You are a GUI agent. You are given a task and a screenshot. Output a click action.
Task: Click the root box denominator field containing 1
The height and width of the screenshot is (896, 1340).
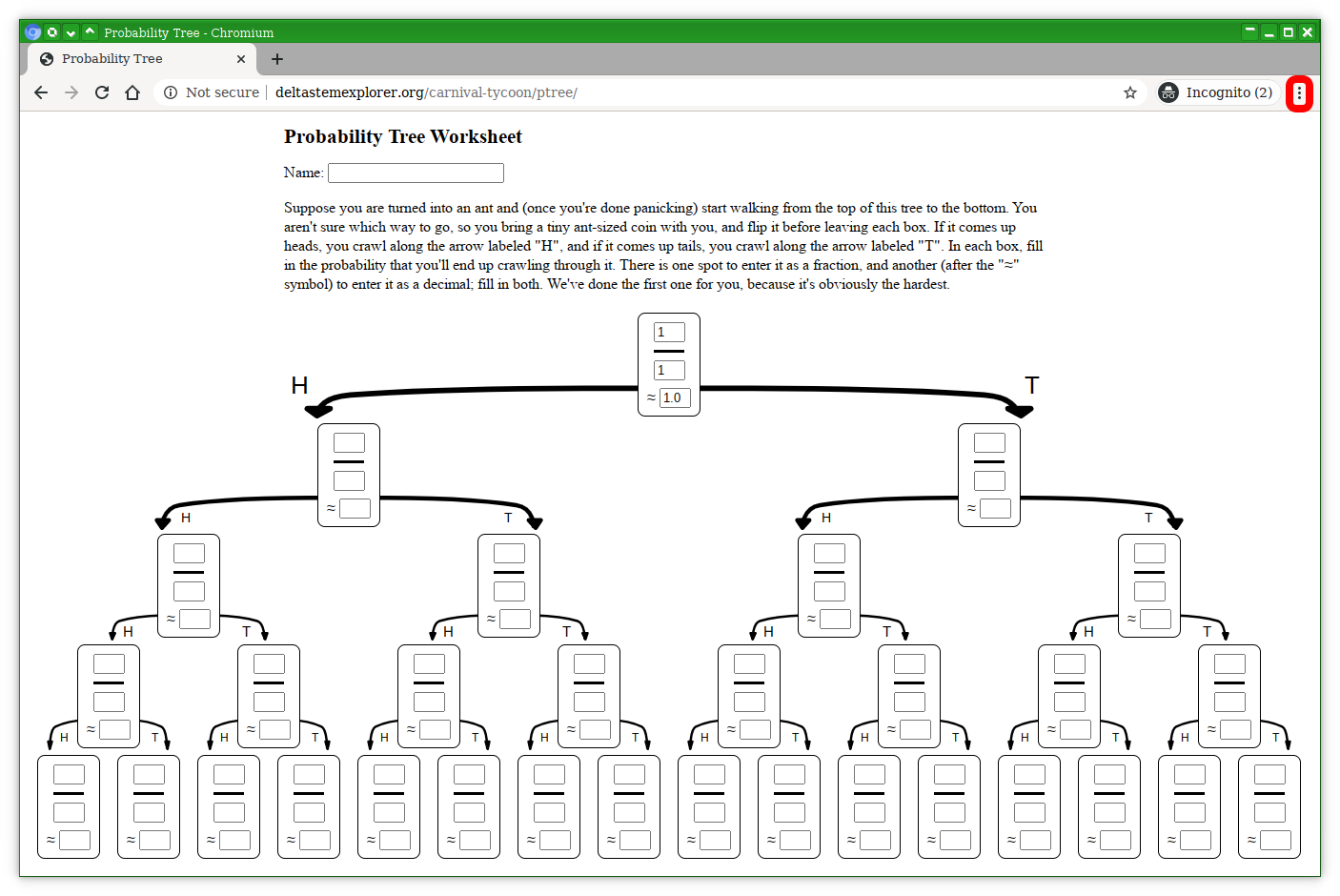(669, 370)
